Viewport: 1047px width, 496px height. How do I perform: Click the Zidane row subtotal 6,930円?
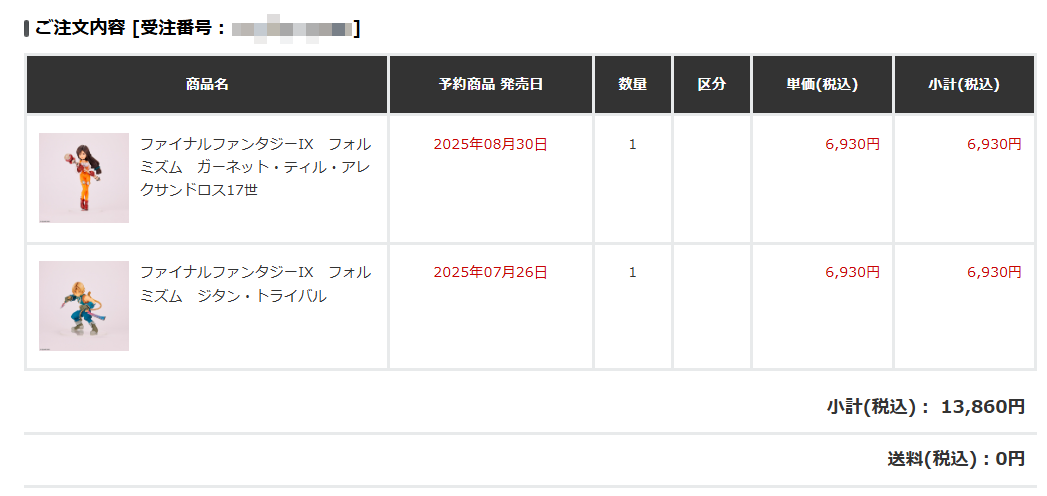click(994, 272)
